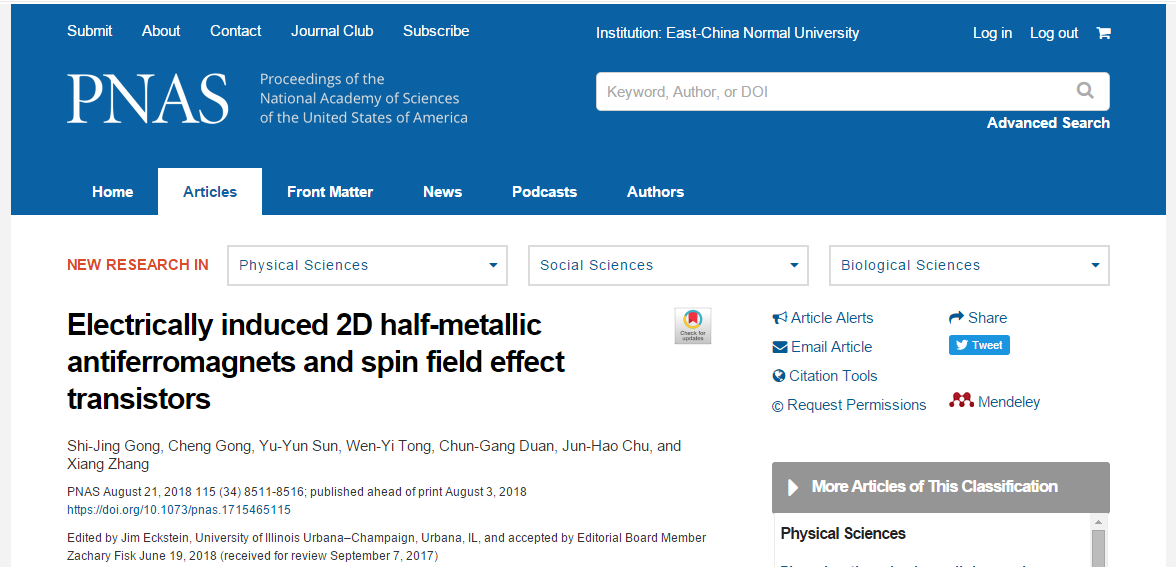Open the Physical Sciences dropdown

click(x=368, y=266)
